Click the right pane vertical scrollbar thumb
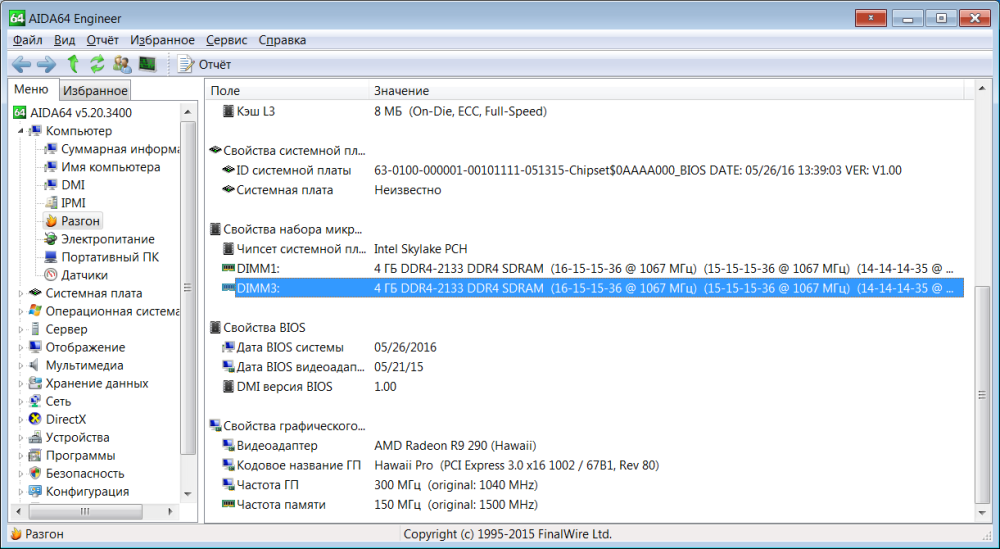 pyautogui.click(x=982, y=395)
